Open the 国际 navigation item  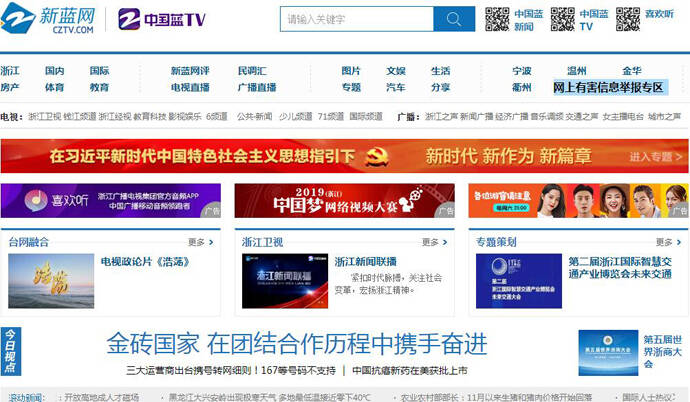99,71
